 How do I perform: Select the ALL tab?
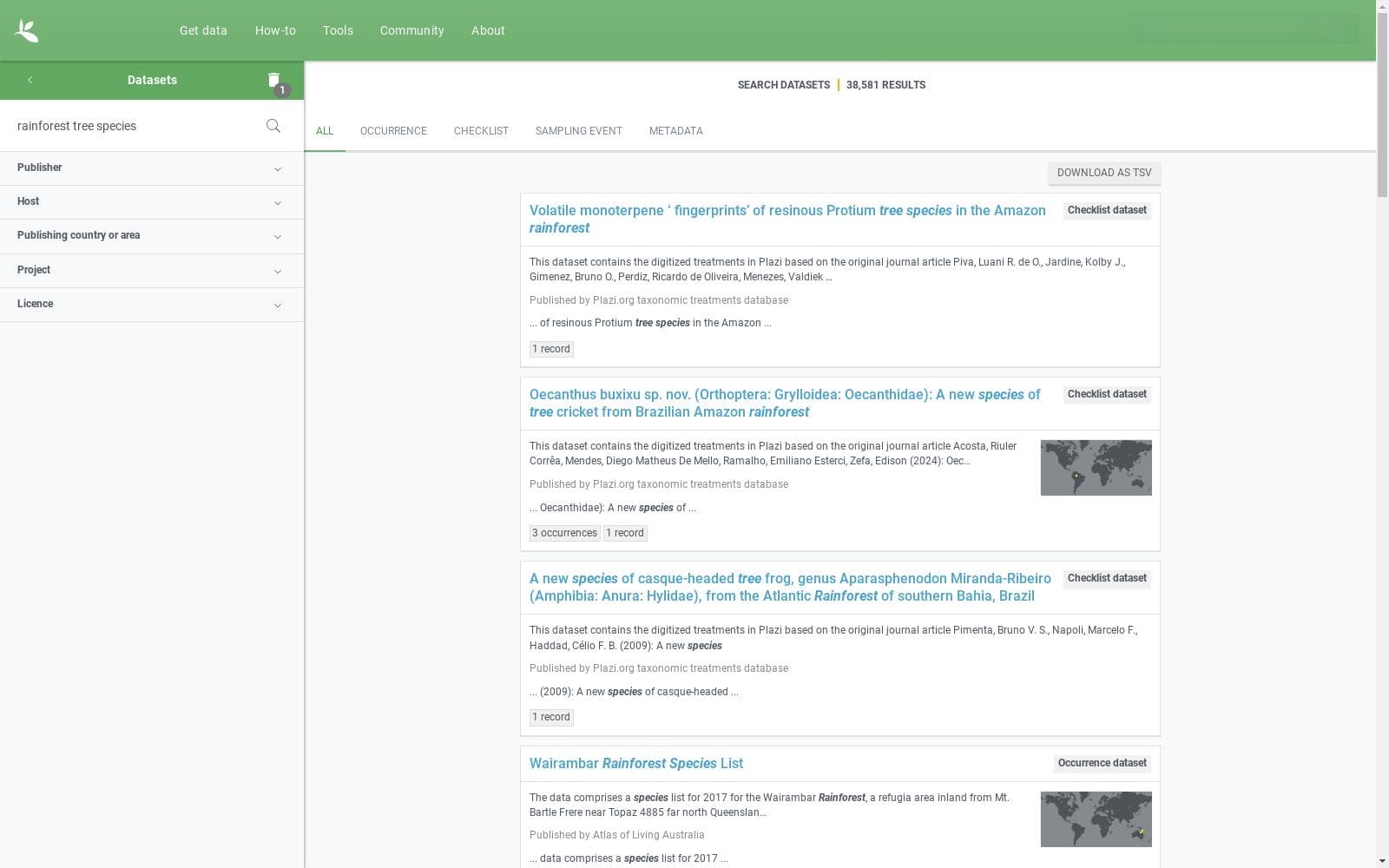point(325,131)
